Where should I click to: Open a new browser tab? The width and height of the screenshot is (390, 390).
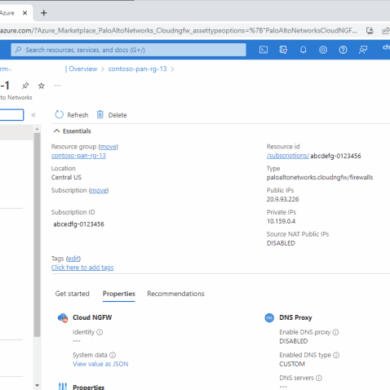click(44, 13)
